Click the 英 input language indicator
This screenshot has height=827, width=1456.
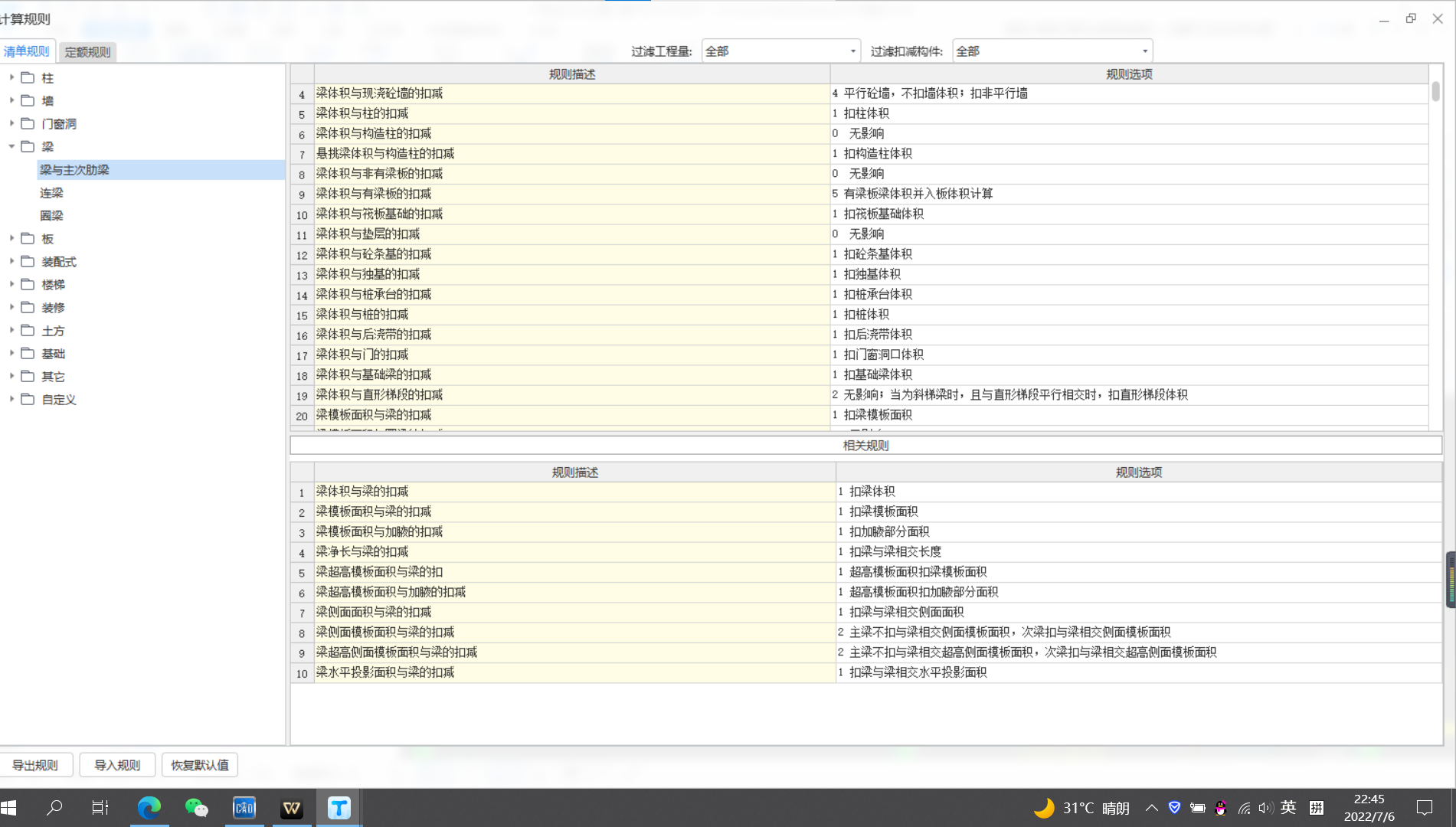1288,807
